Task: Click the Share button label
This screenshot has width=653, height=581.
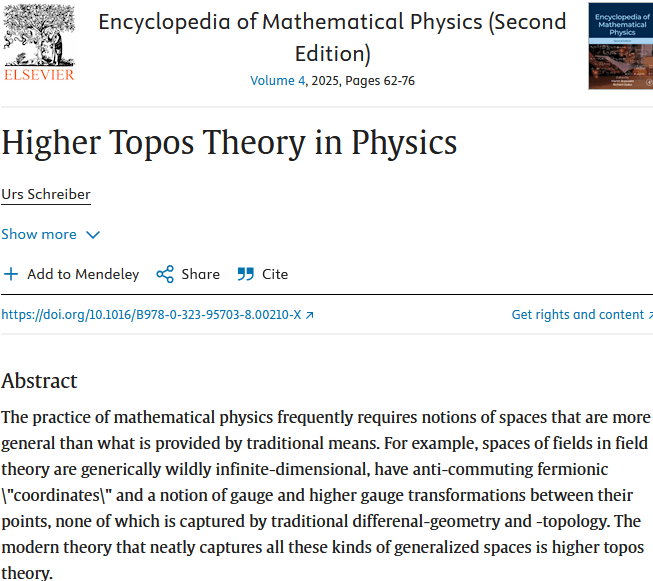Action: click(x=200, y=274)
